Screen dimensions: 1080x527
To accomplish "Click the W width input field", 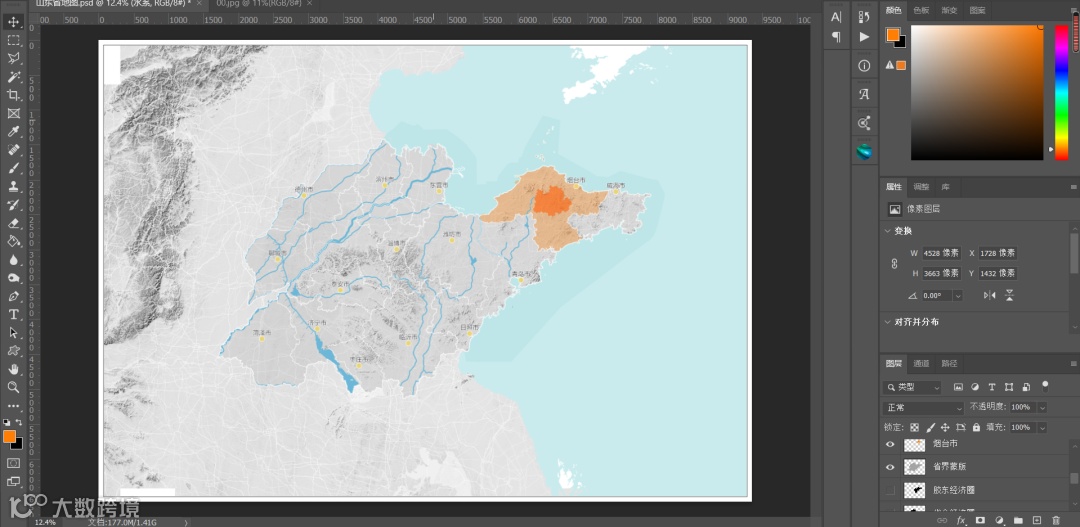I will click(x=941, y=253).
